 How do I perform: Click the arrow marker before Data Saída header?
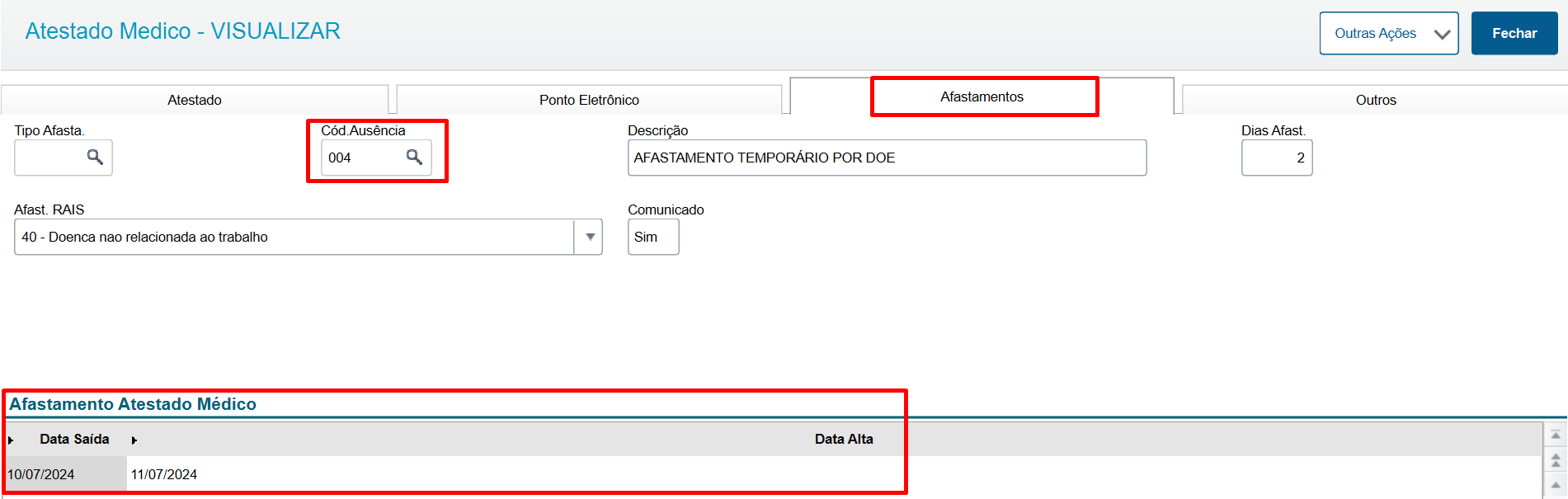pos(11,440)
